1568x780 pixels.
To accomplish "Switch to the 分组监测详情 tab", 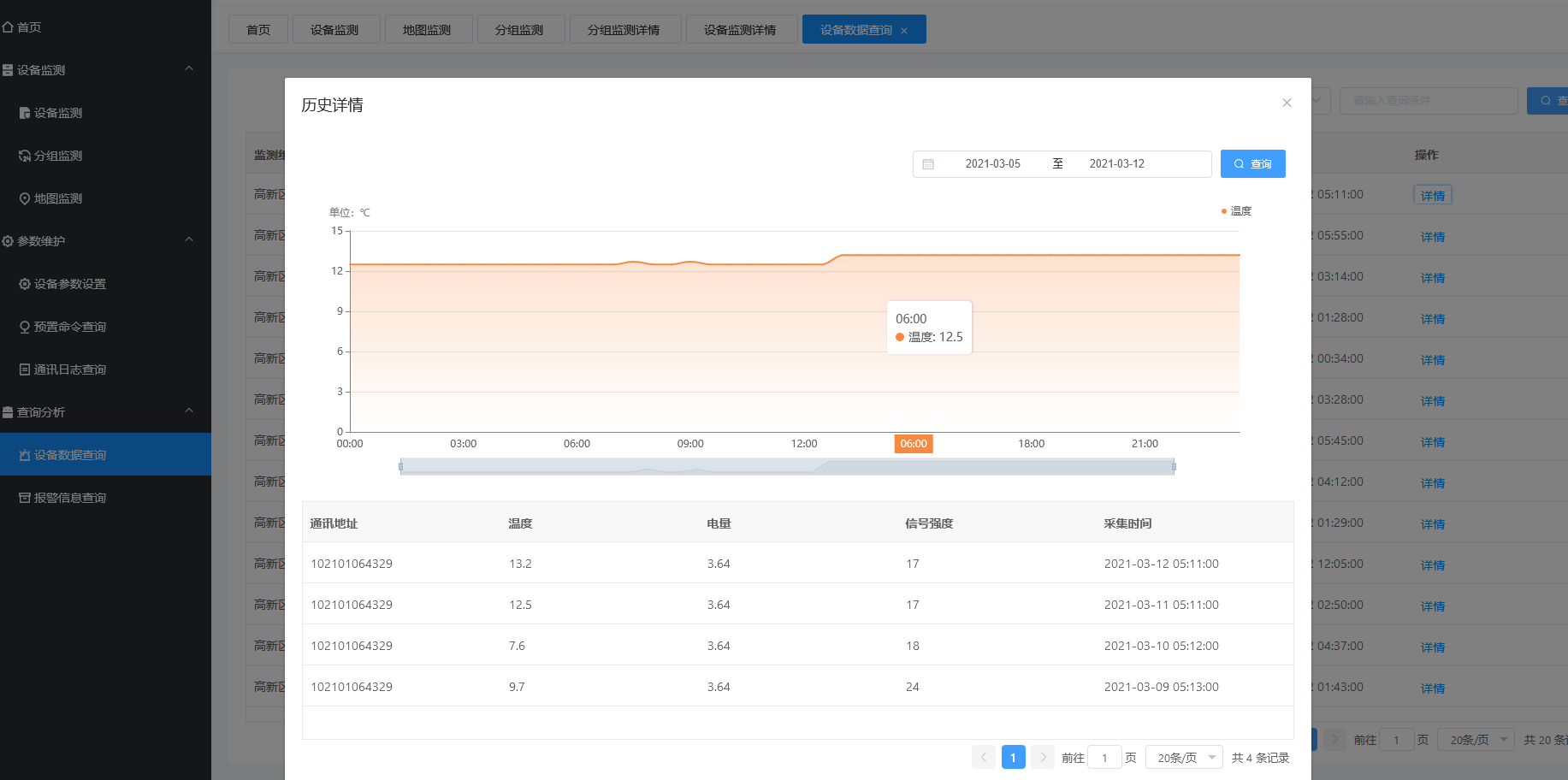I will 624,30.
